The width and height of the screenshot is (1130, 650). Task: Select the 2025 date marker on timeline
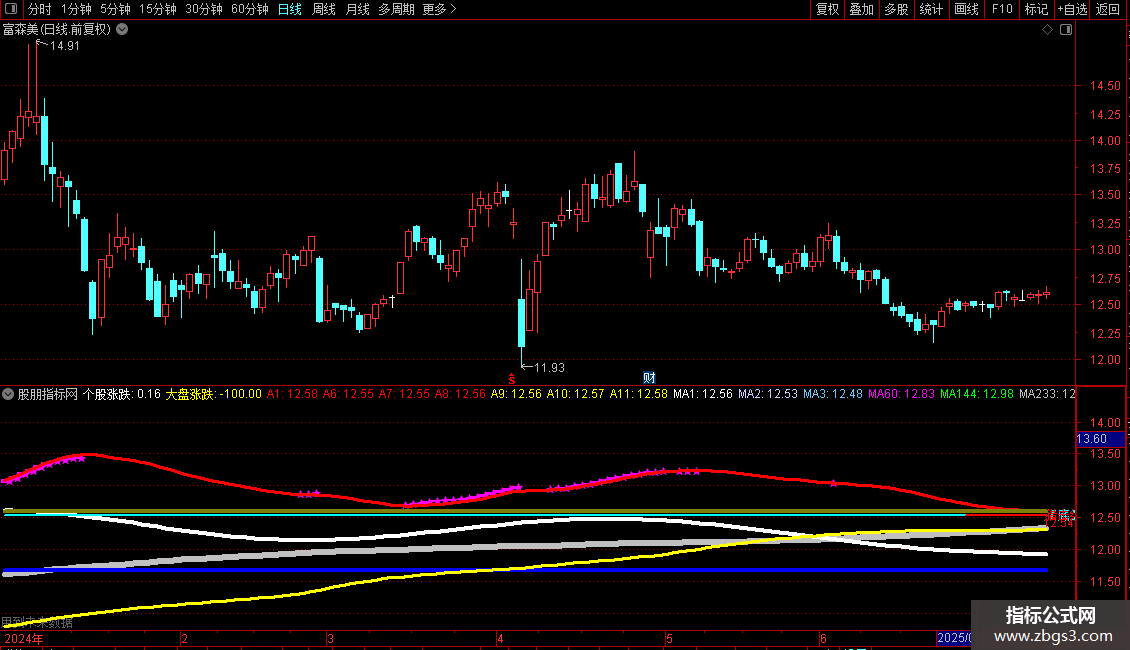point(953,638)
